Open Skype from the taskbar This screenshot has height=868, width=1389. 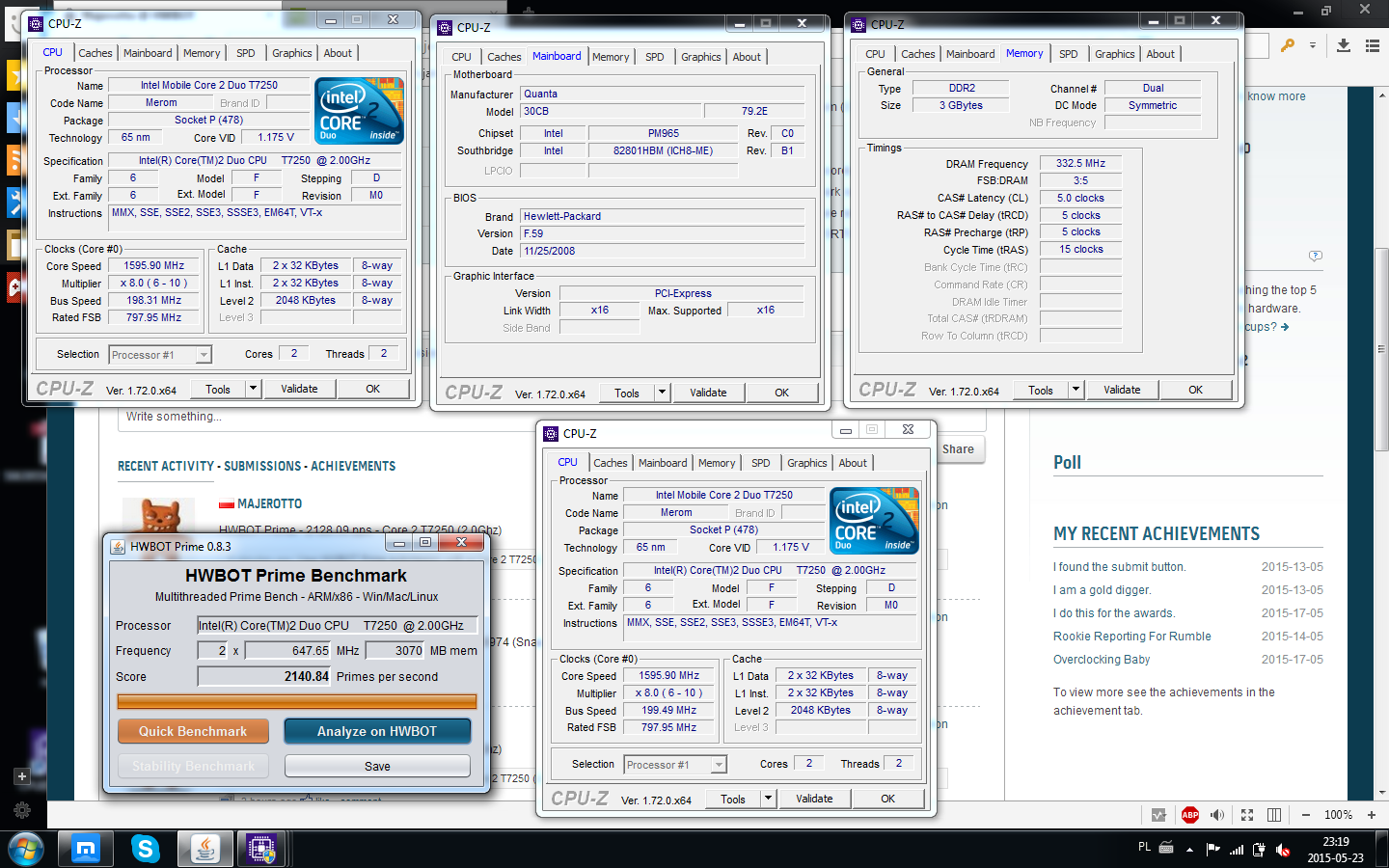pos(145,849)
